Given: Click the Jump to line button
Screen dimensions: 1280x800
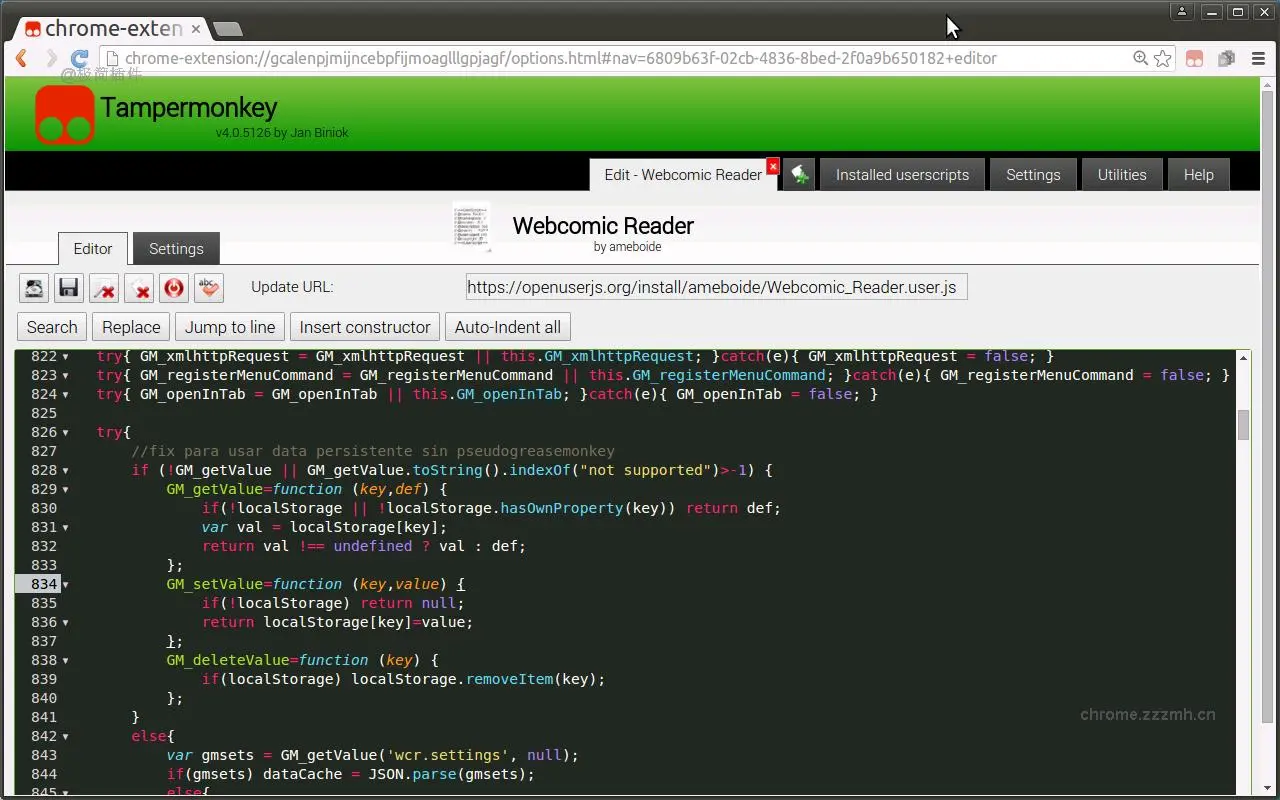Looking at the screenshot, I should tap(230, 327).
